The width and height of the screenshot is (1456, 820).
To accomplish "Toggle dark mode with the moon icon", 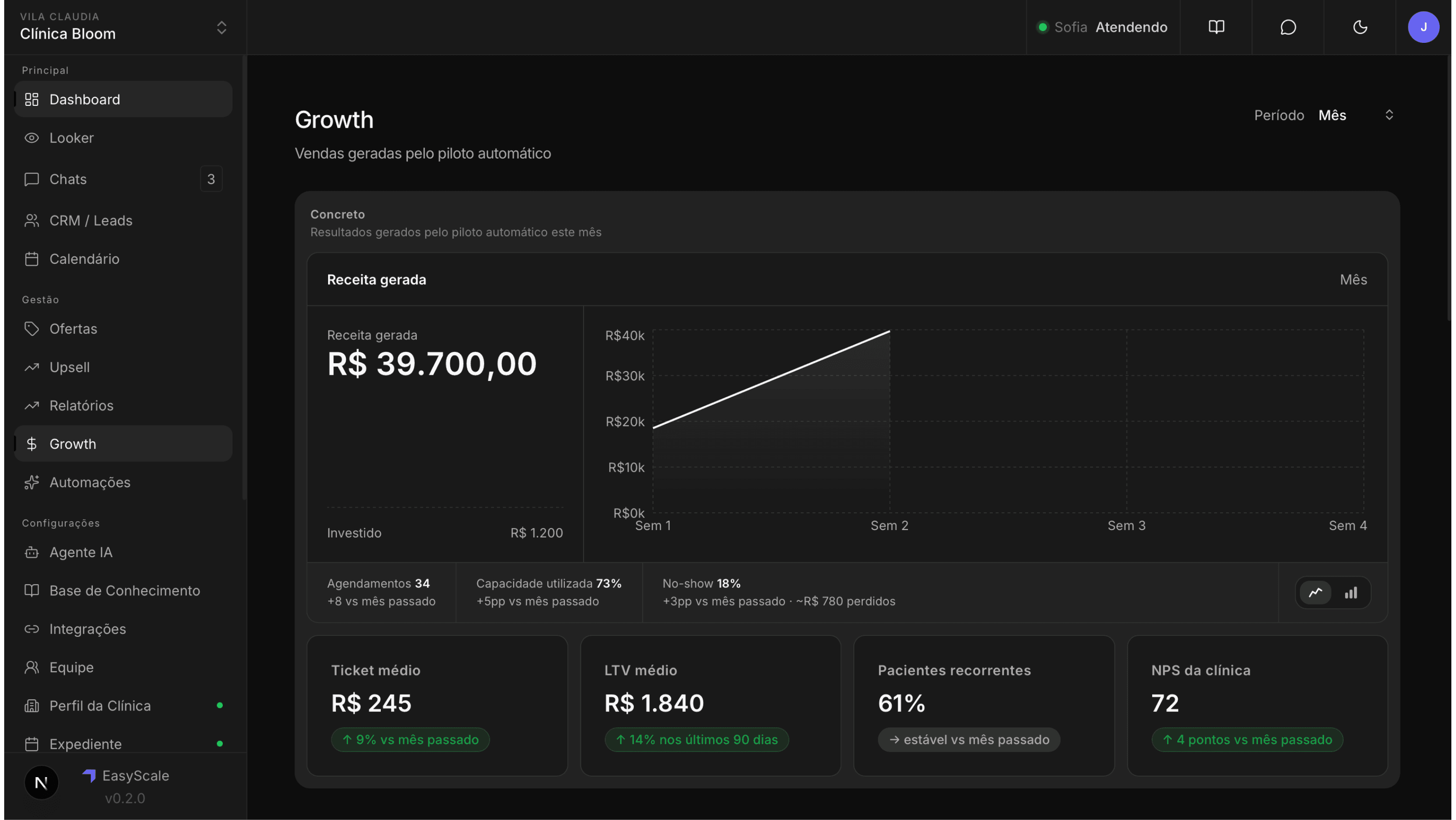I will (1360, 27).
